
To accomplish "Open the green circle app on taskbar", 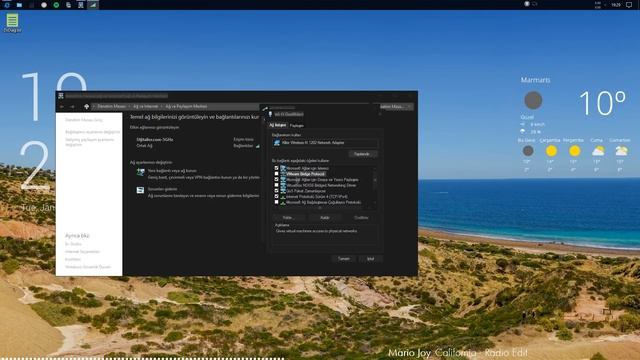I will pos(56,5).
